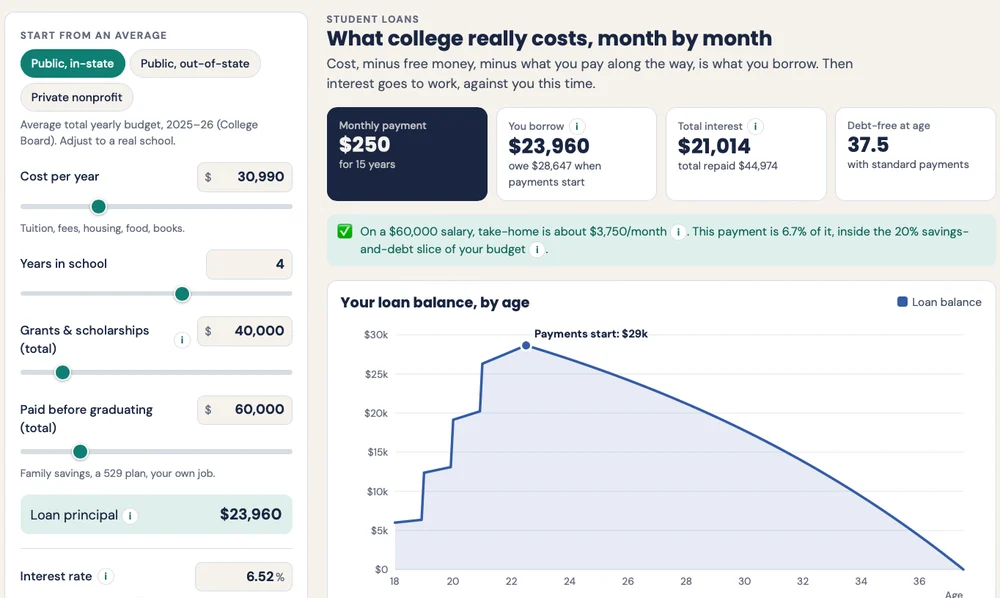Click the 'total repaid $44,974' text
Viewport: 1000px width, 598px height.
[728, 166]
